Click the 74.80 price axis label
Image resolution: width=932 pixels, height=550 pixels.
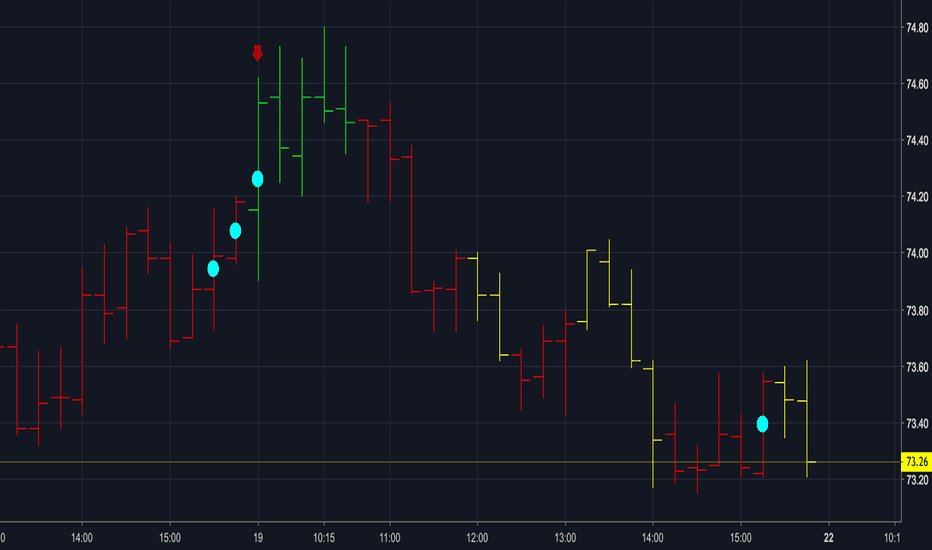pos(917,28)
